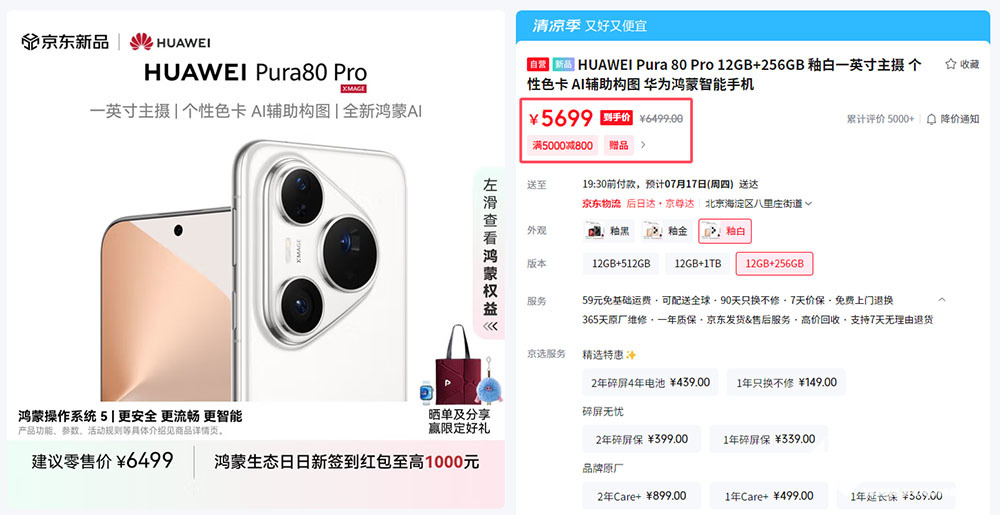Choose 2年碎屏4年电池 ¥439.00 service
1000x515 pixels.
point(650,382)
